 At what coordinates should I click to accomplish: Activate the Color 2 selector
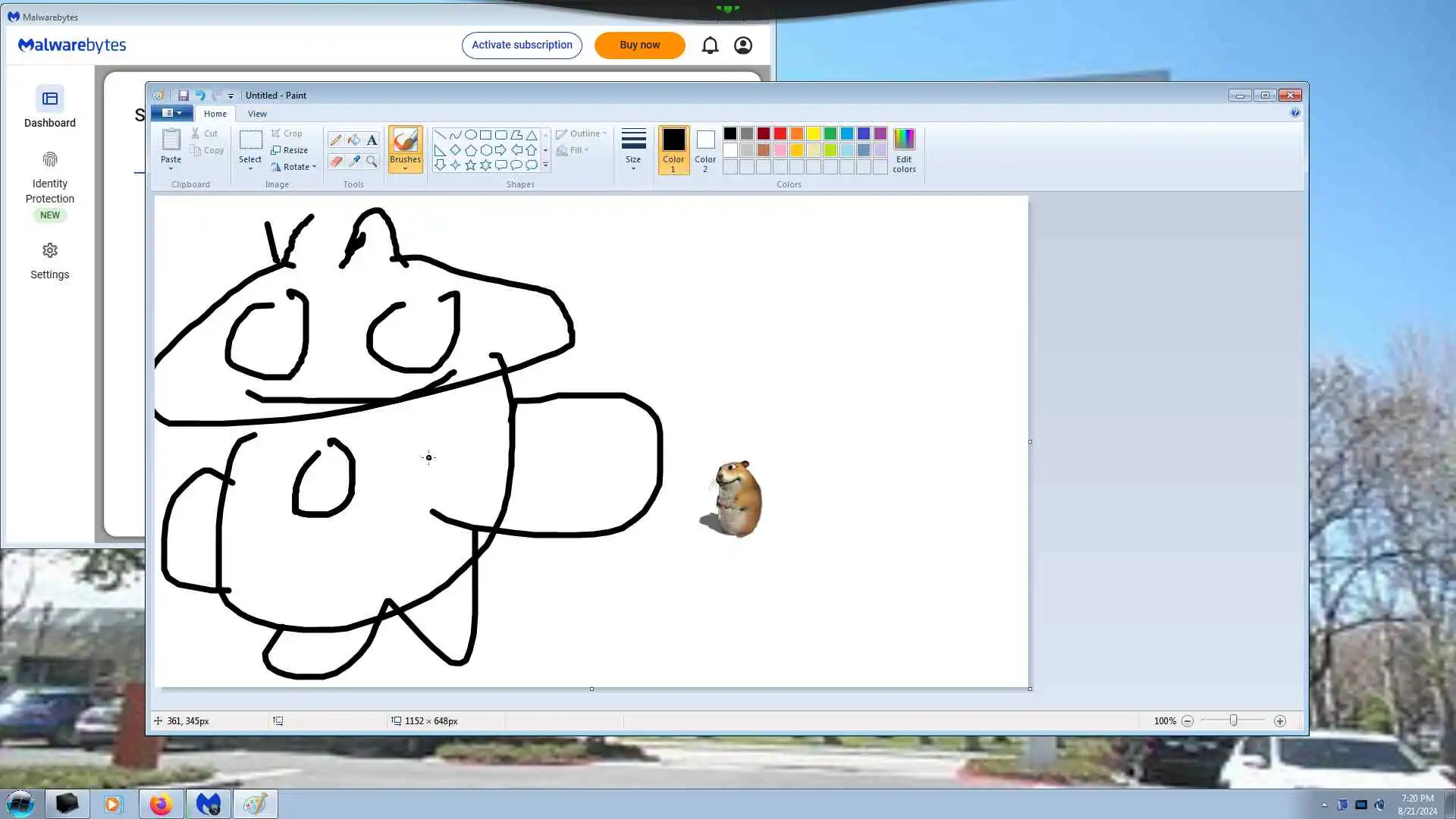pyautogui.click(x=705, y=149)
